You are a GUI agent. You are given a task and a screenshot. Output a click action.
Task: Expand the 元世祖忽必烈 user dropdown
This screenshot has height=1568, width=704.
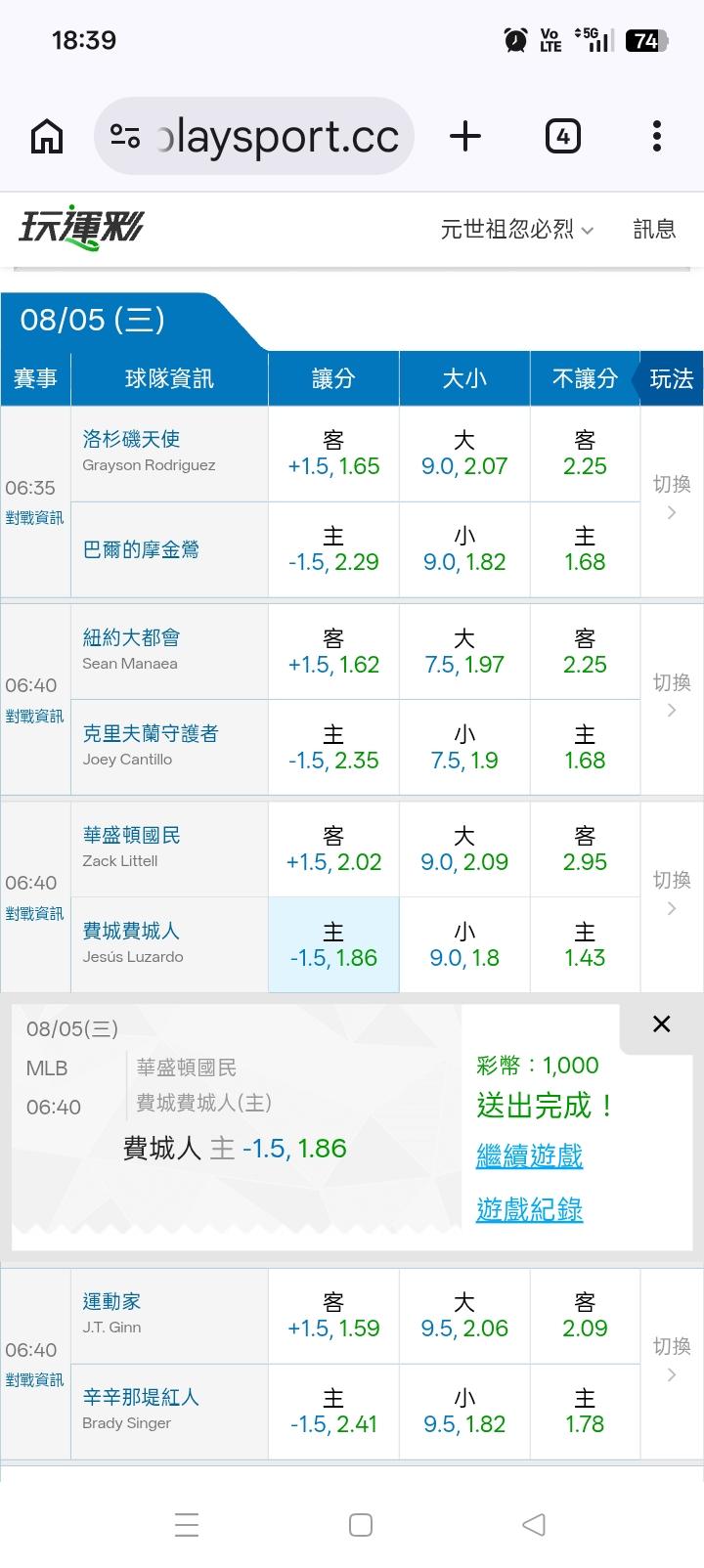(x=517, y=230)
